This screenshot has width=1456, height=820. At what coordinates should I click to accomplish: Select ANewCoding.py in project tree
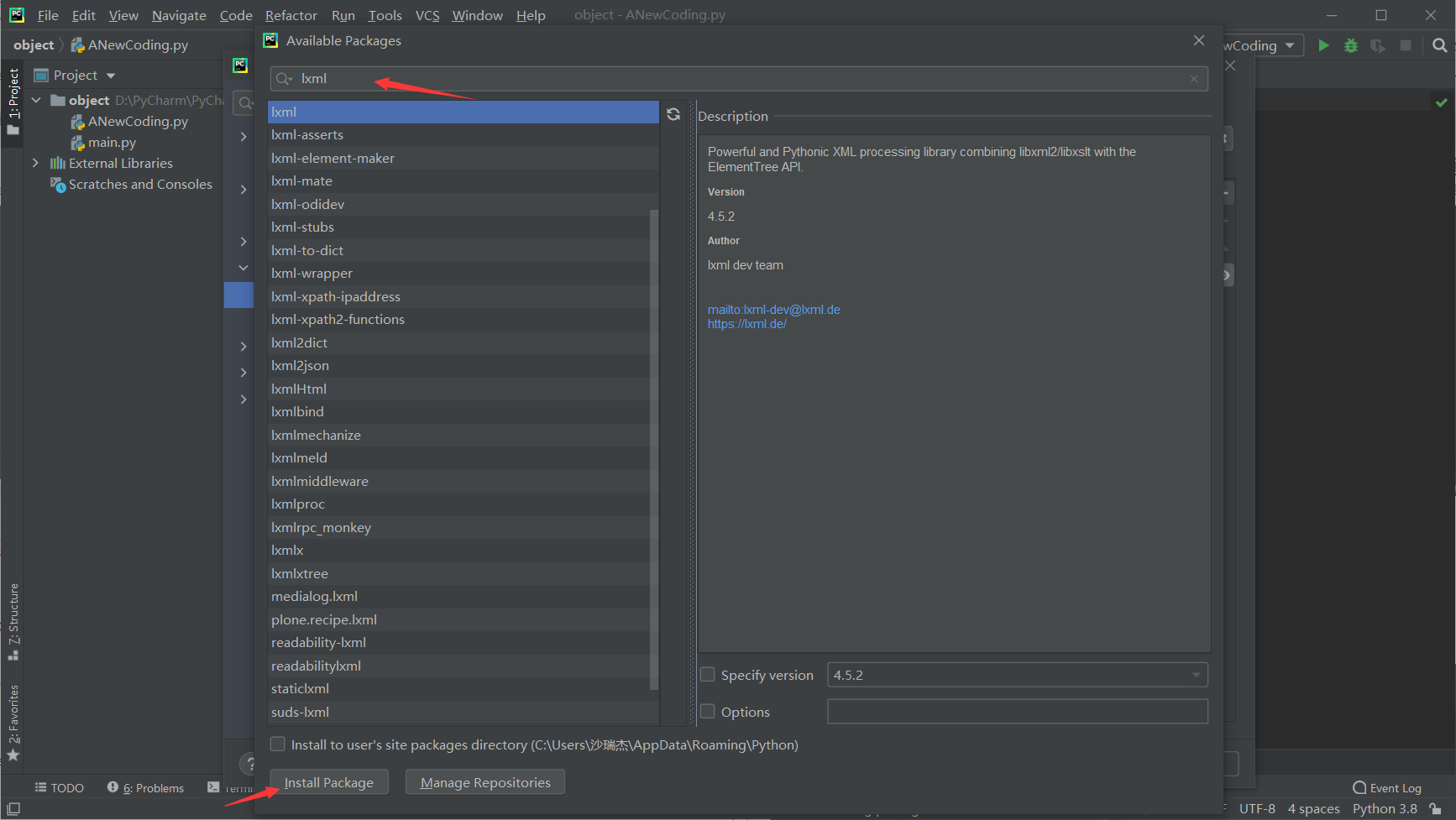tap(129, 122)
